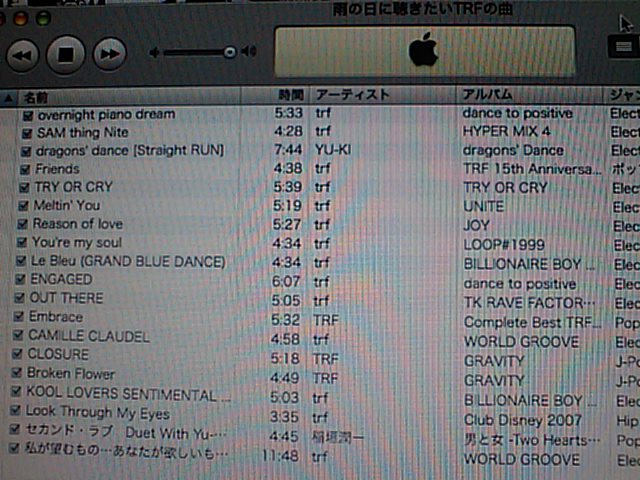
Task: Uncheck the Friends track checkbox
Action: pyautogui.click(x=25, y=170)
